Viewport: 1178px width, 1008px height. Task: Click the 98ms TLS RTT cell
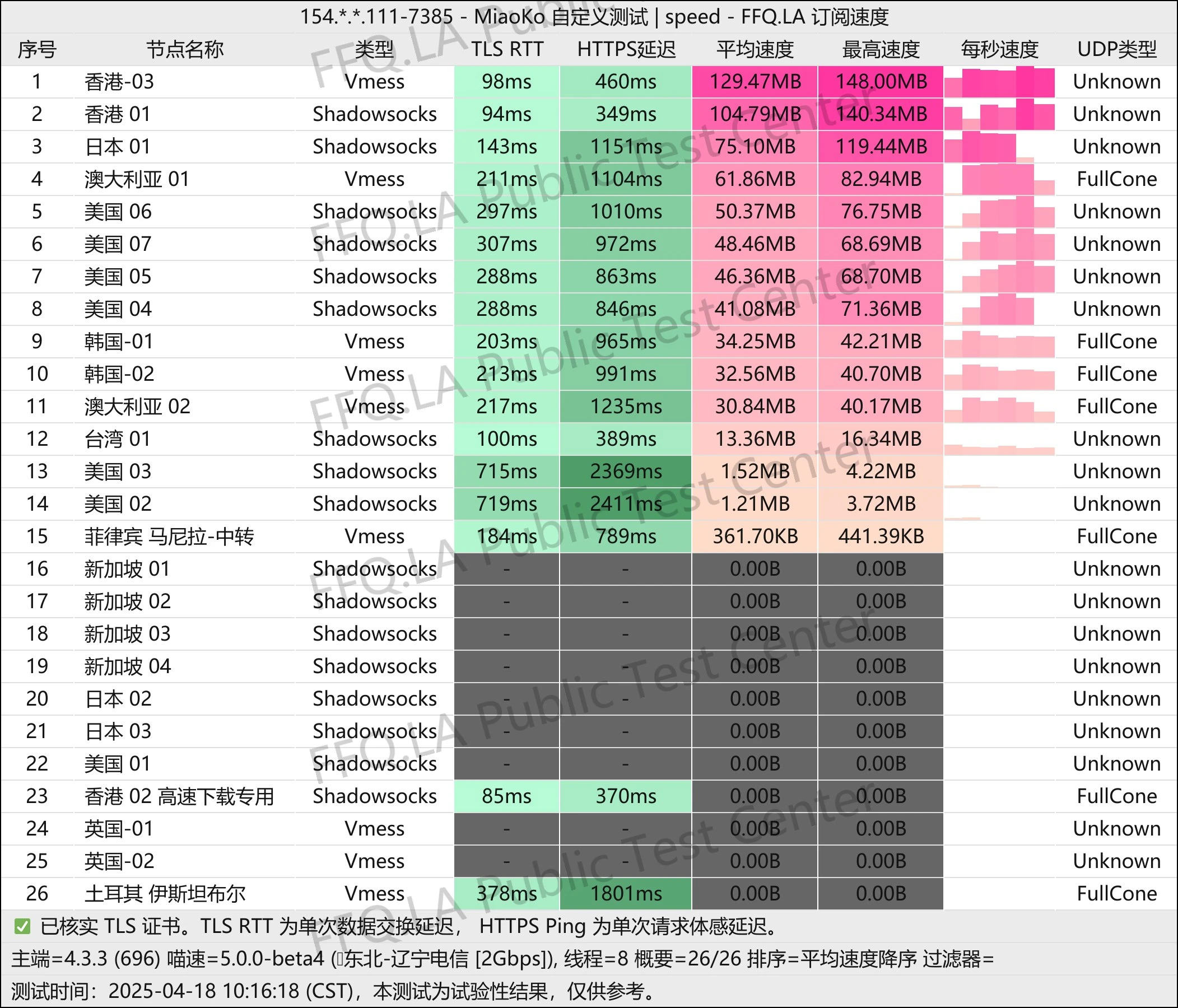pos(506,82)
